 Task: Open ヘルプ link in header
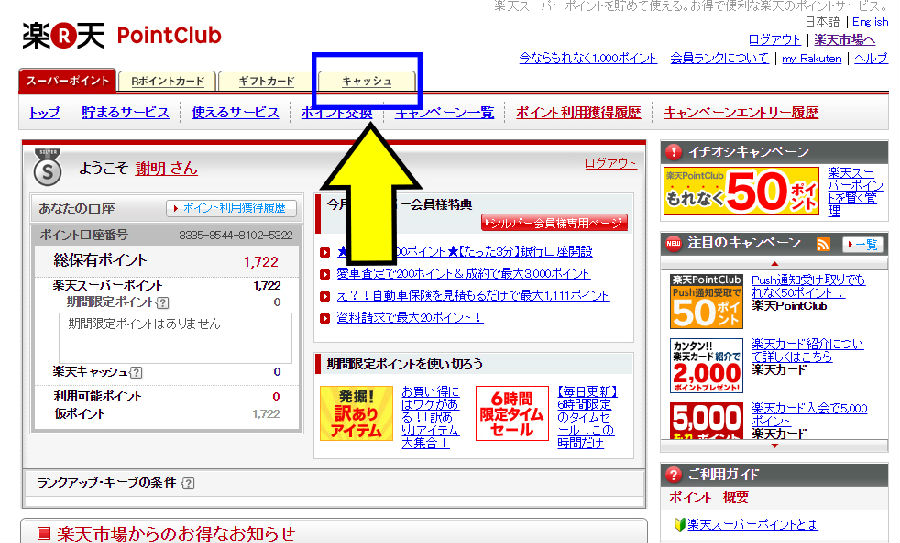coord(871,58)
